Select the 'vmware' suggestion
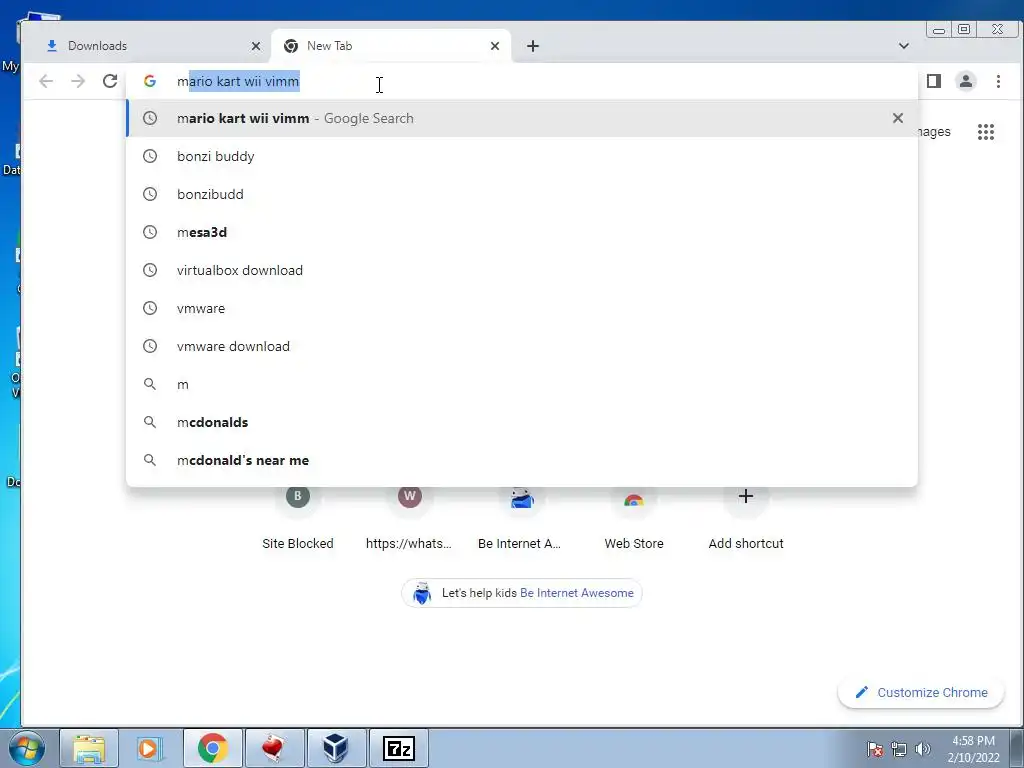Image resolution: width=1024 pixels, height=768 pixels. pos(522,308)
